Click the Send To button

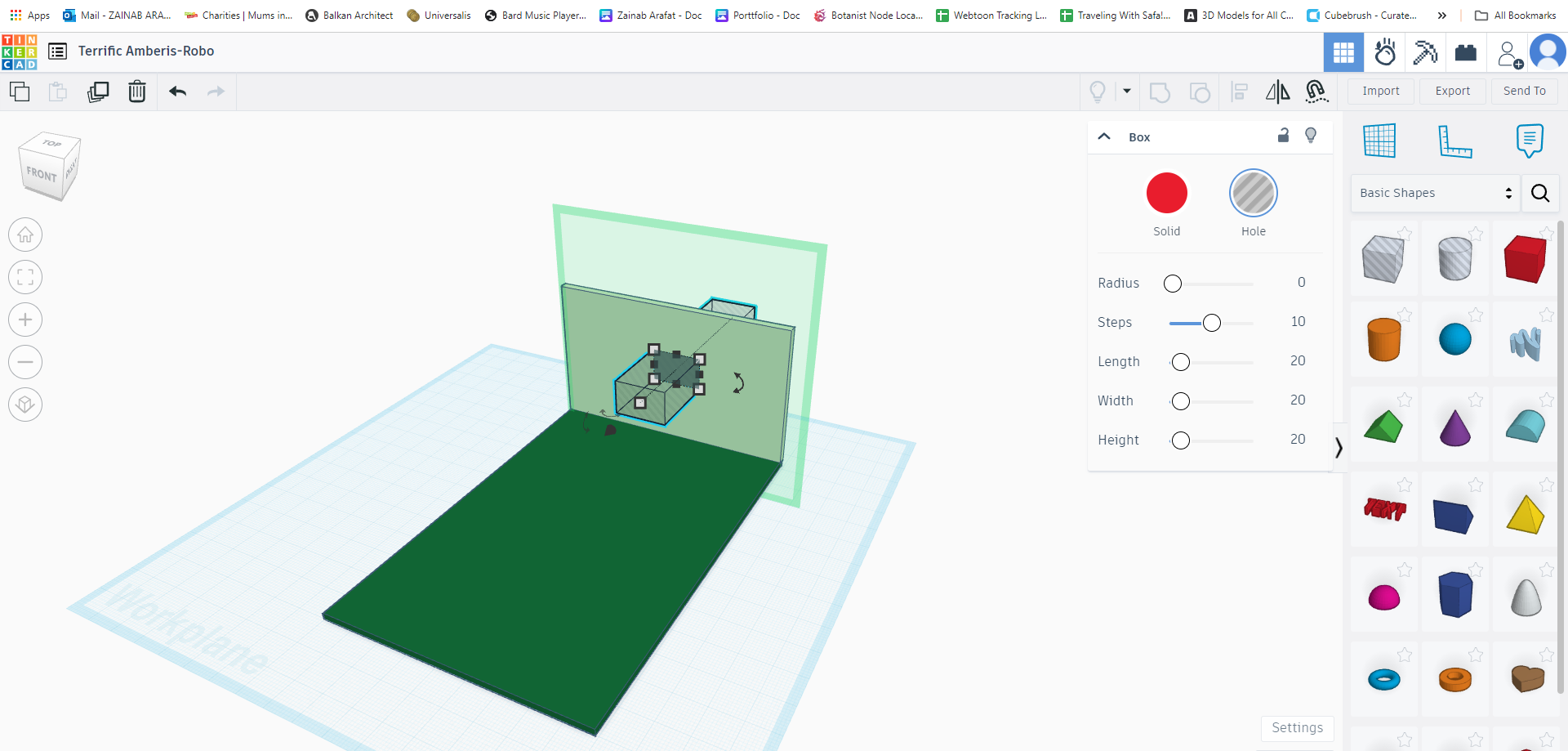coord(1525,92)
